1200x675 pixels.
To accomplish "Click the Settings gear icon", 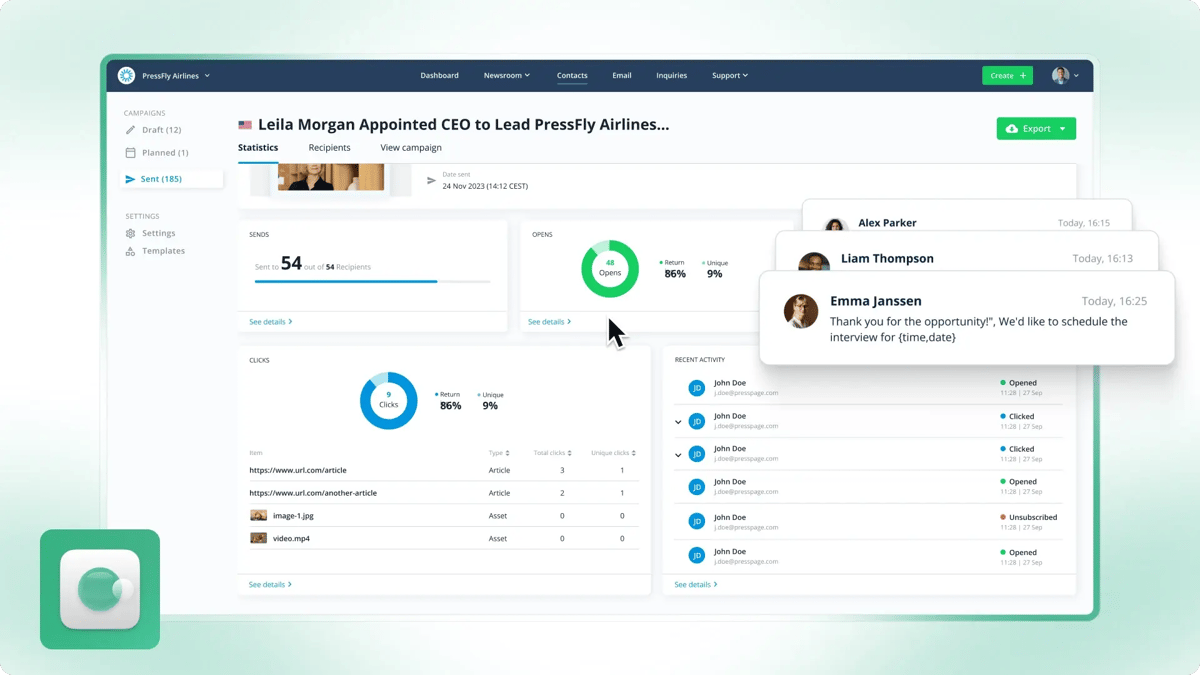I will [x=130, y=233].
